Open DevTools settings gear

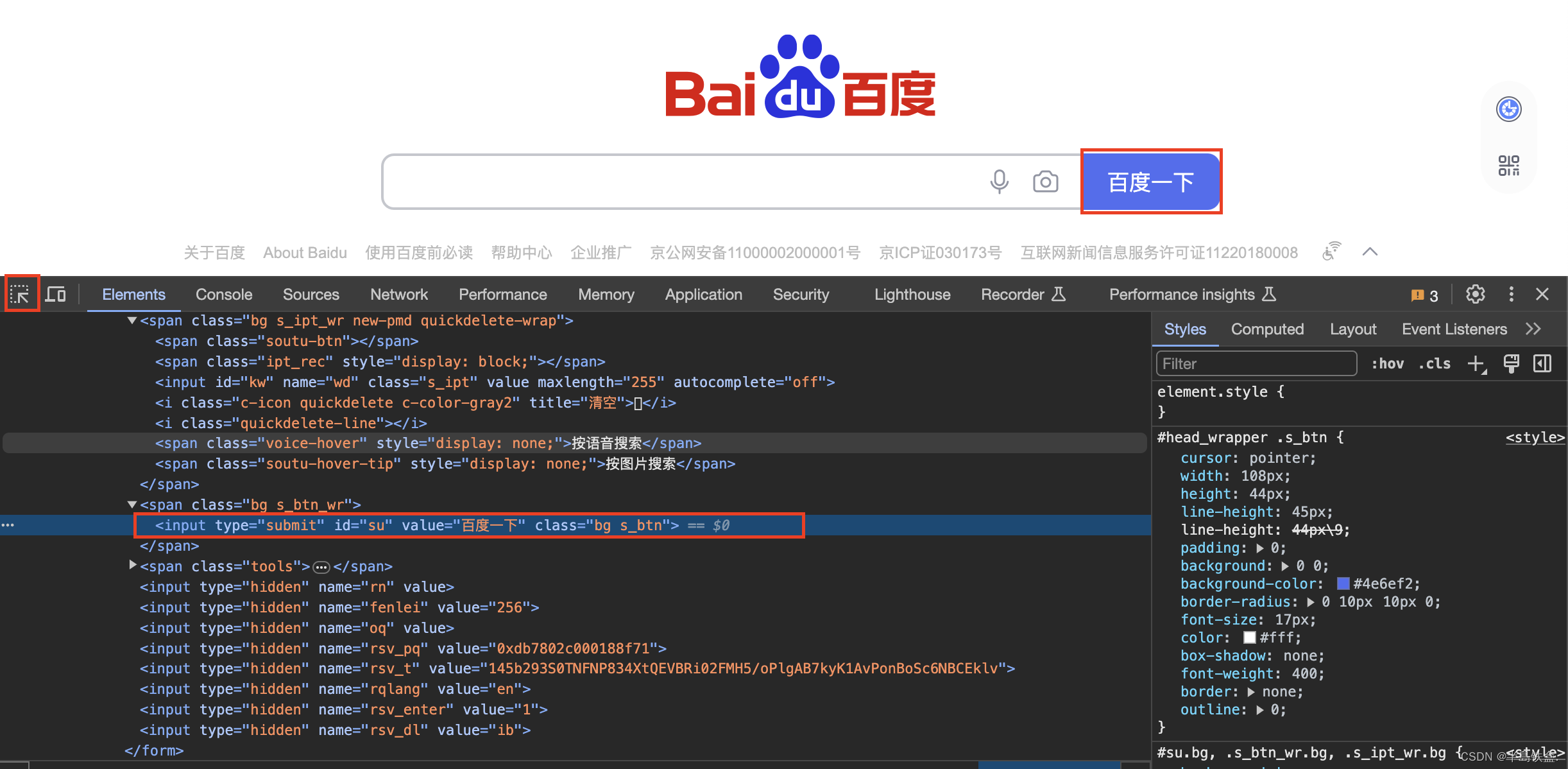[x=1475, y=295]
